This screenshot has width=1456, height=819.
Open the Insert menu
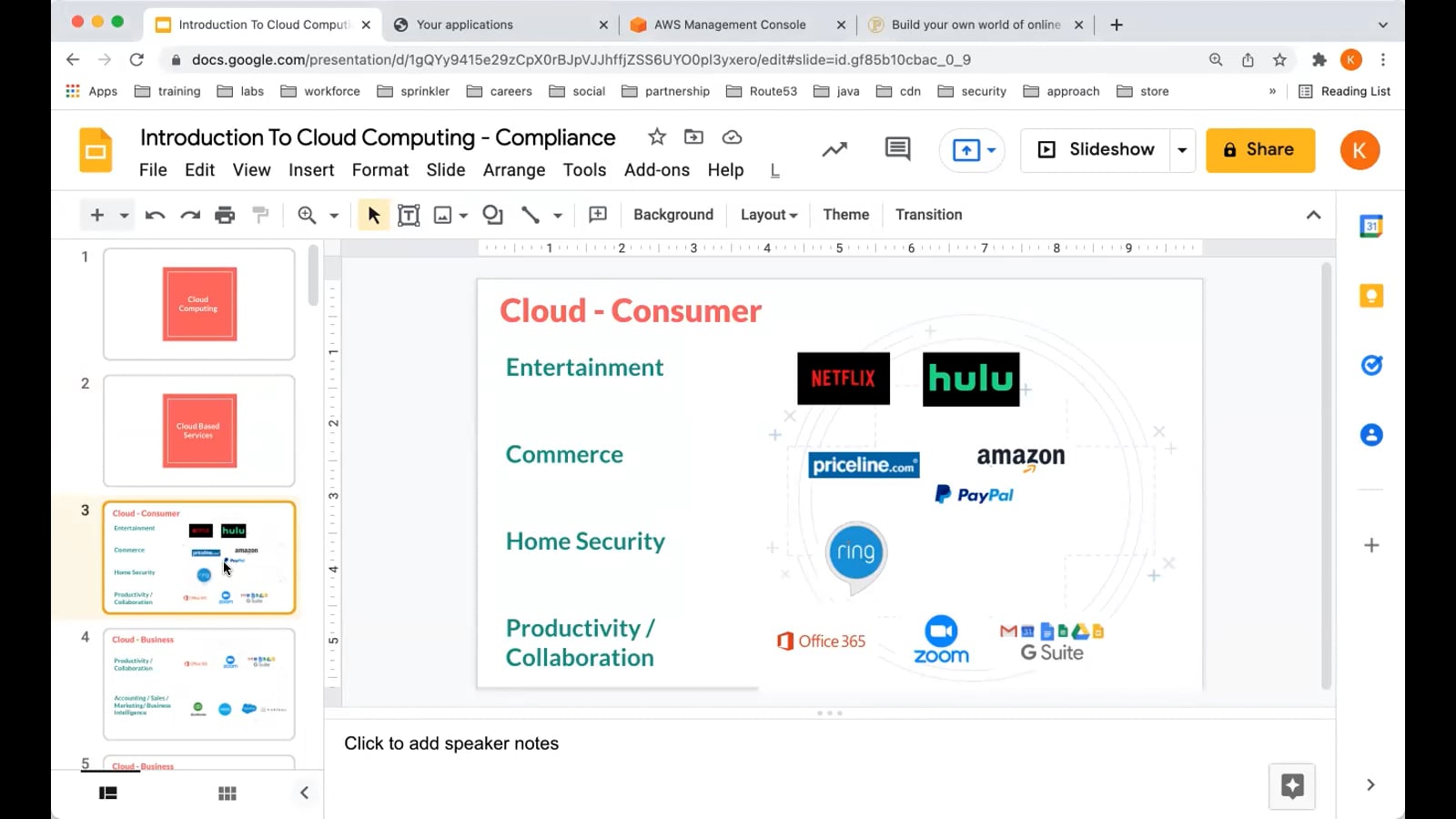311,170
